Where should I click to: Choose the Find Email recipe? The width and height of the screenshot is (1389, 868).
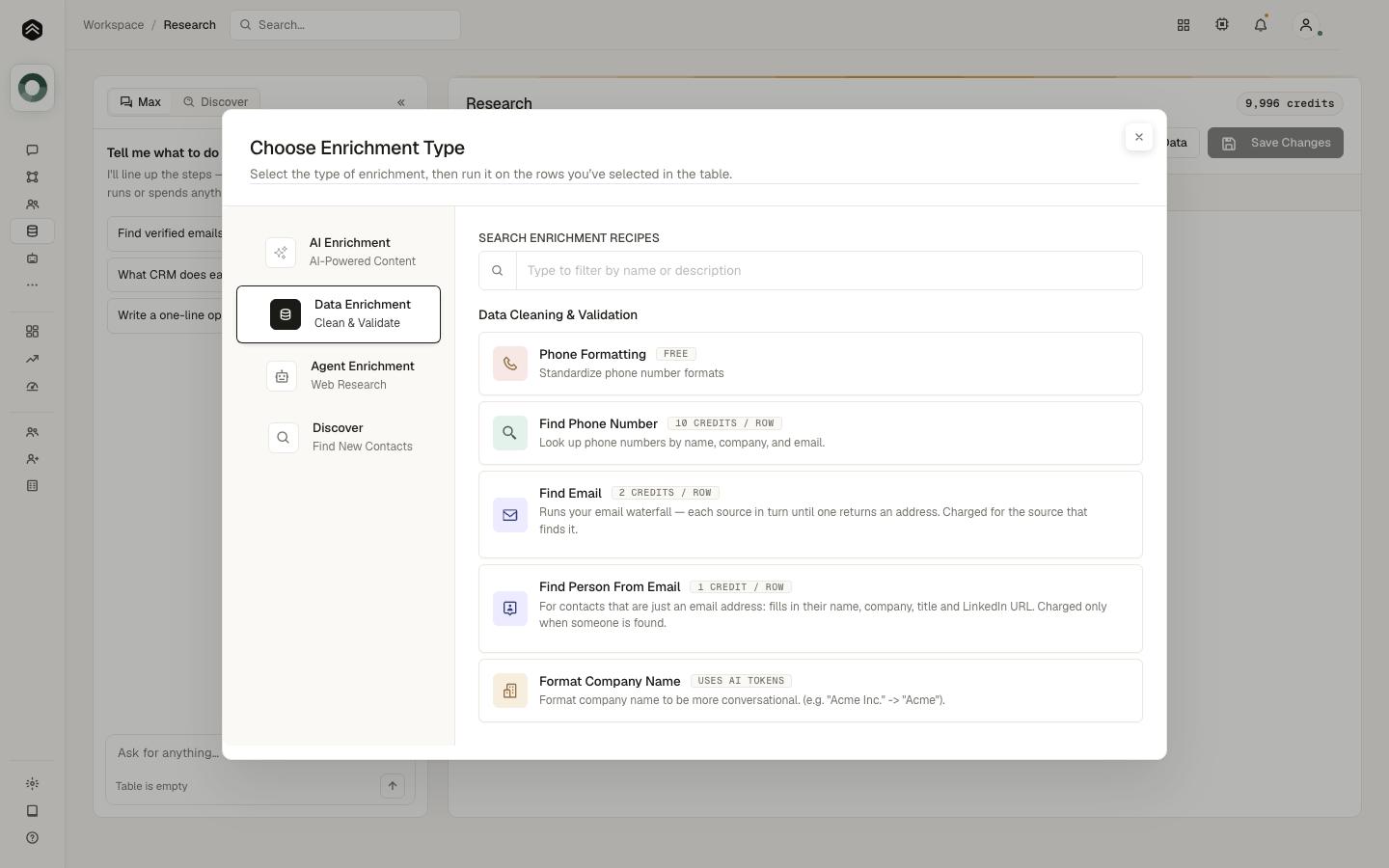click(x=810, y=514)
